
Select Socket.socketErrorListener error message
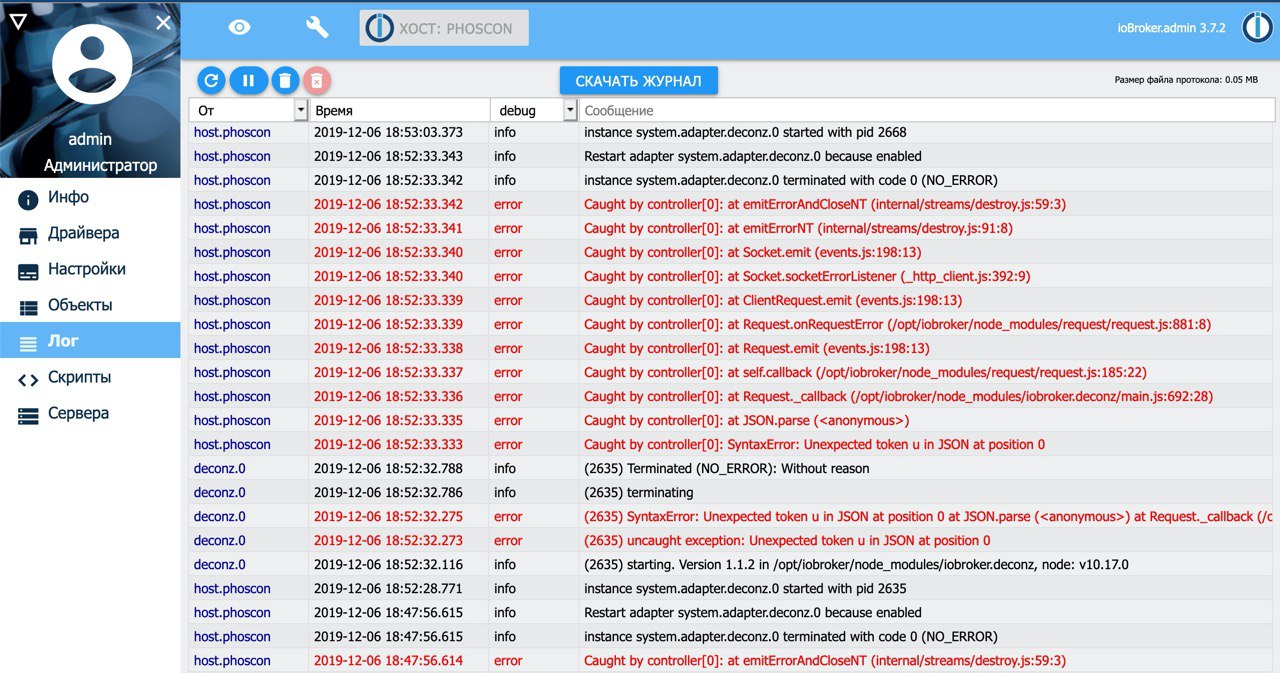pyautogui.click(x=807, y=276)
